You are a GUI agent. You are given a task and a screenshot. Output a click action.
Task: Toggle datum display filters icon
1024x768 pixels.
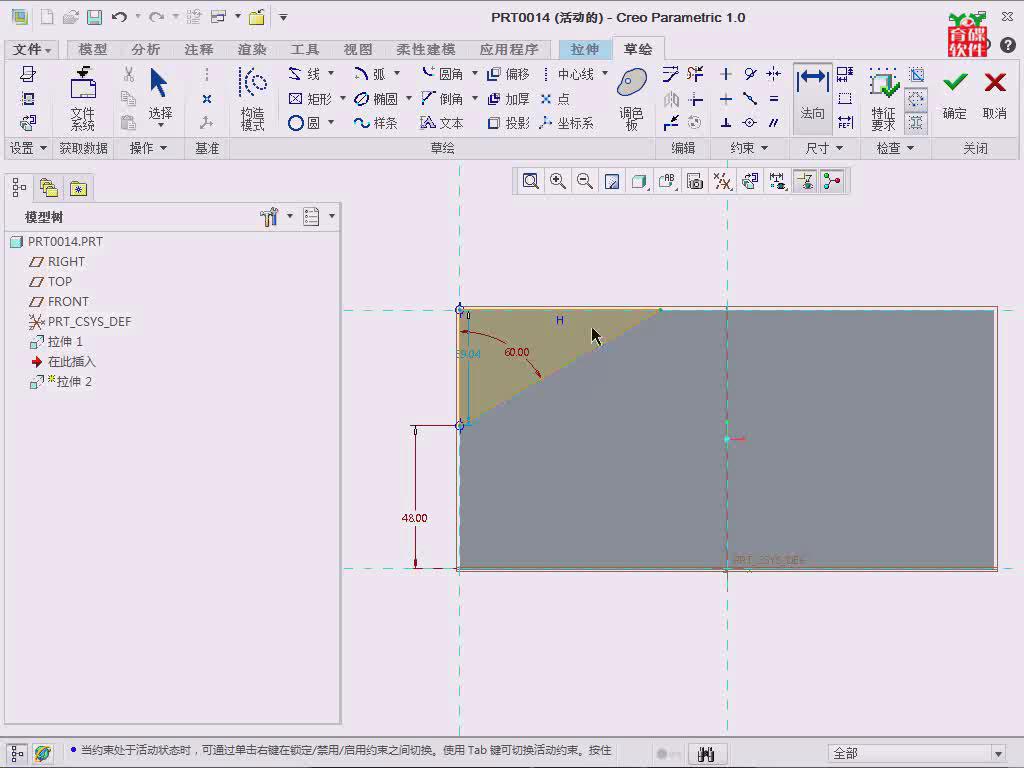click(x=722, y=181)
